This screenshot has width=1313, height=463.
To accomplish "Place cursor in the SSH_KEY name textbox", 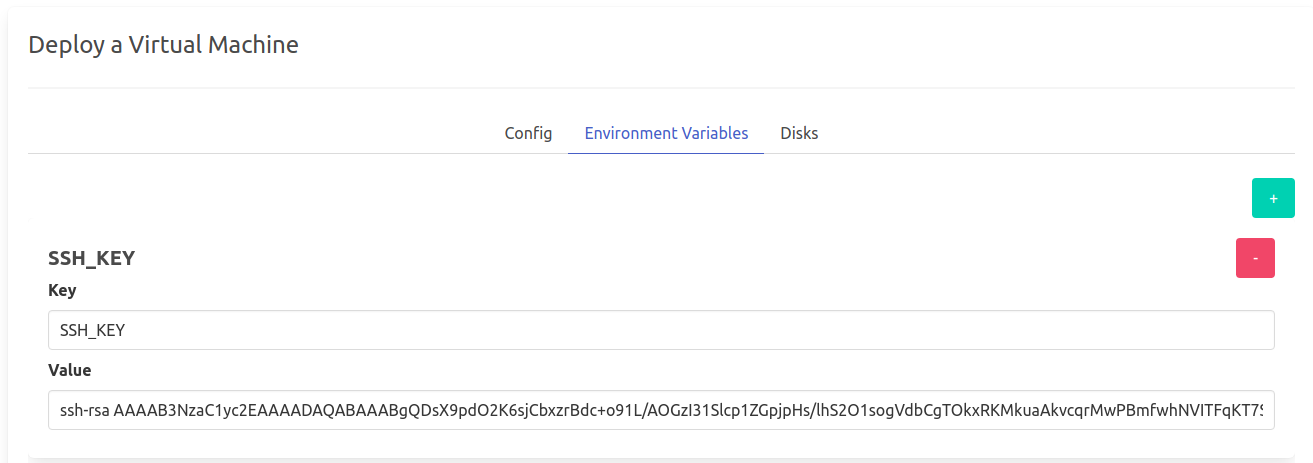I will point(660,330).
